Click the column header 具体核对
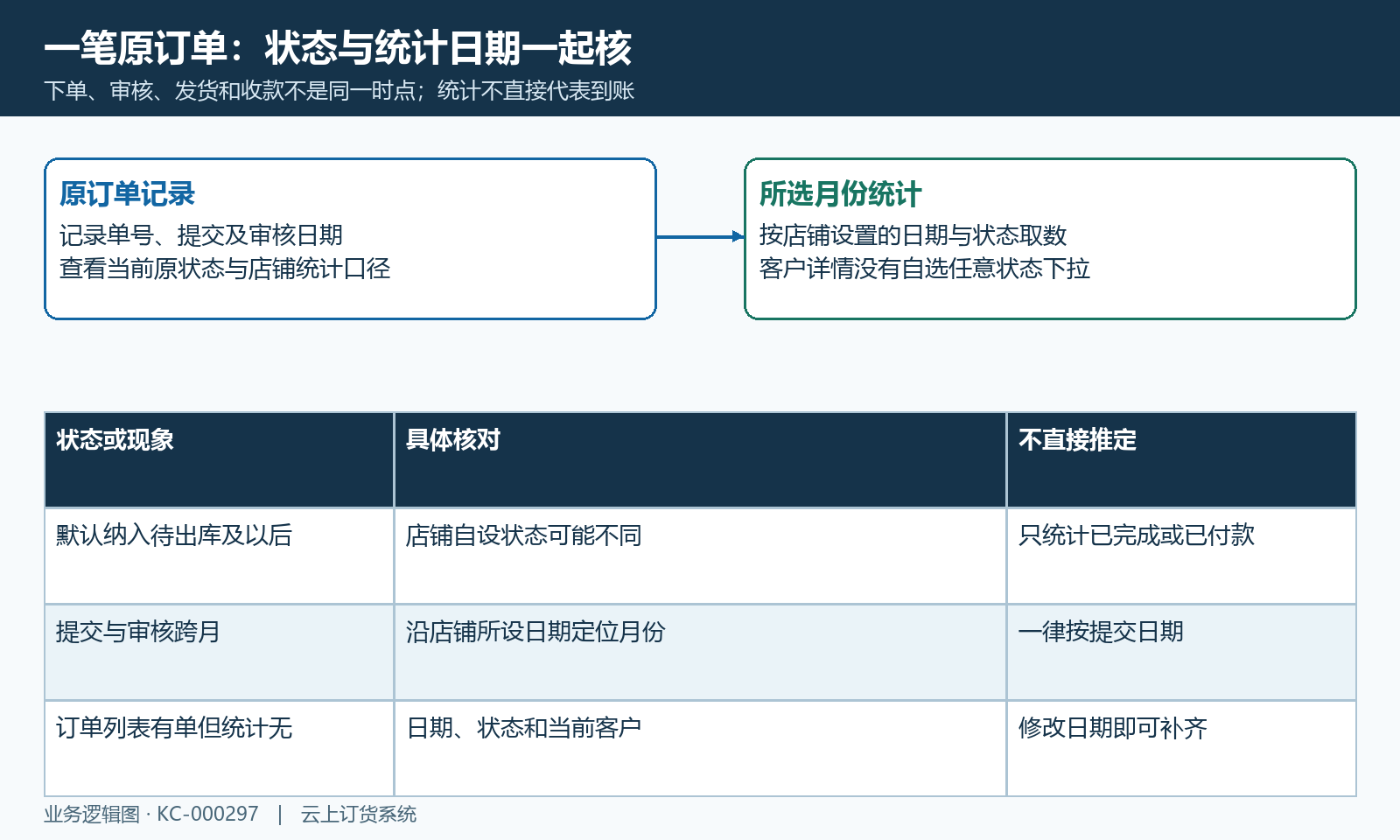 tap(700, 460)
